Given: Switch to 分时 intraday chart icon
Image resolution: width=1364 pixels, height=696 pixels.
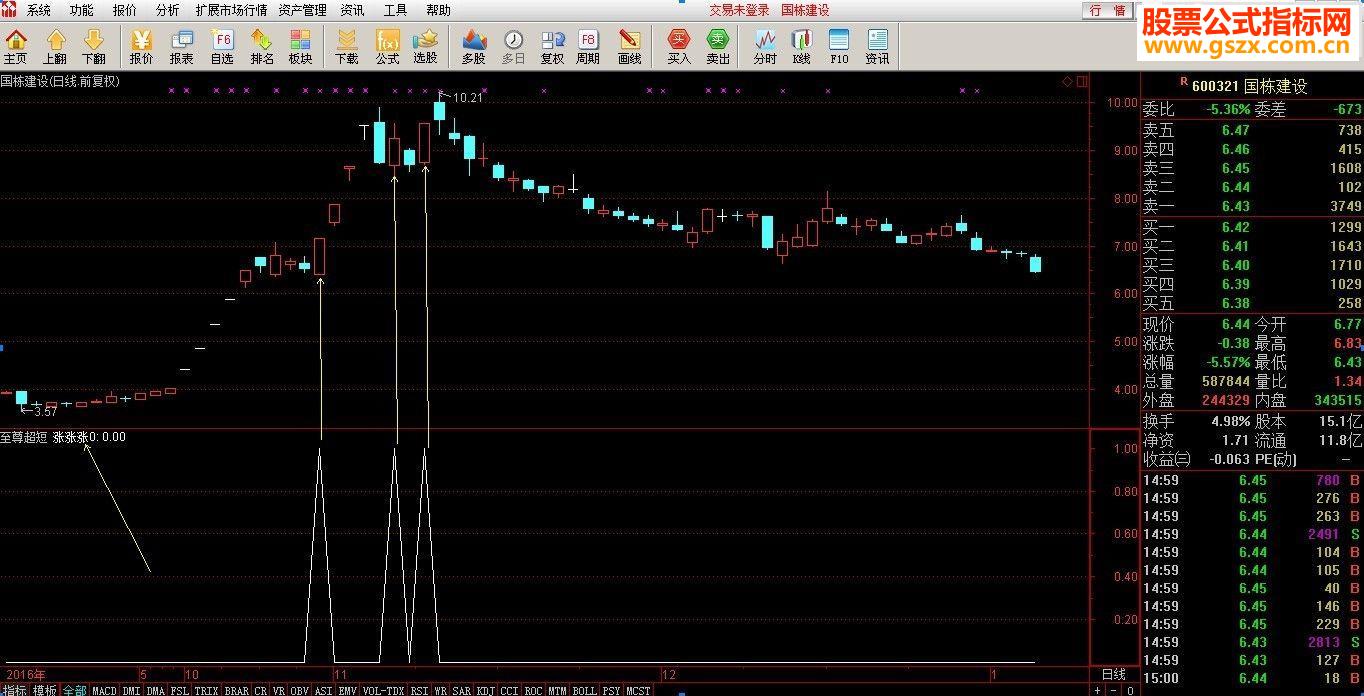Looking at the screenshot, I should click(x=765, y=46).
